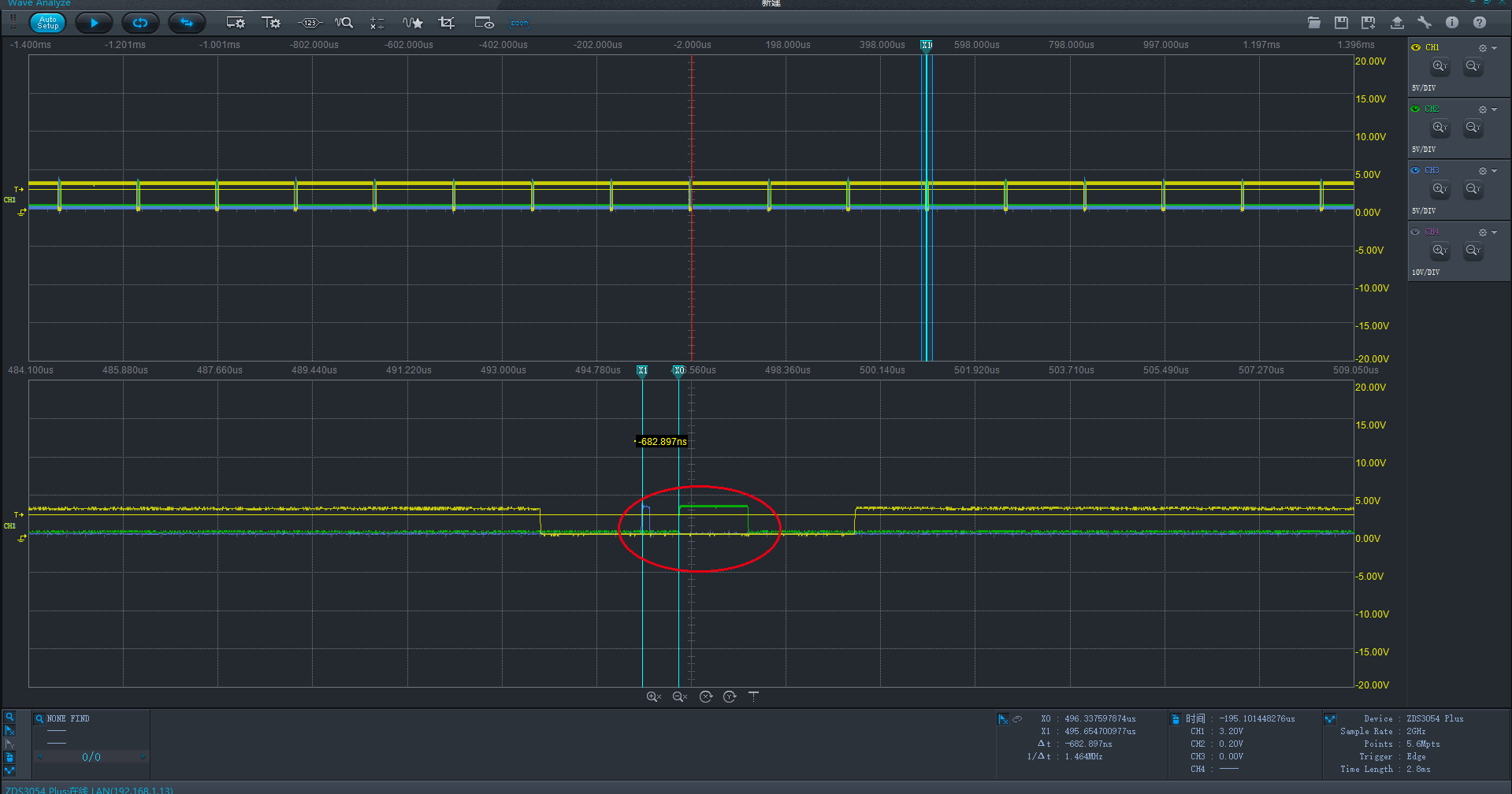Click the bottom waveform icon in left sidebar
Image resolution: width=1512 pixels, height=794 pixels.
(9, 771)
